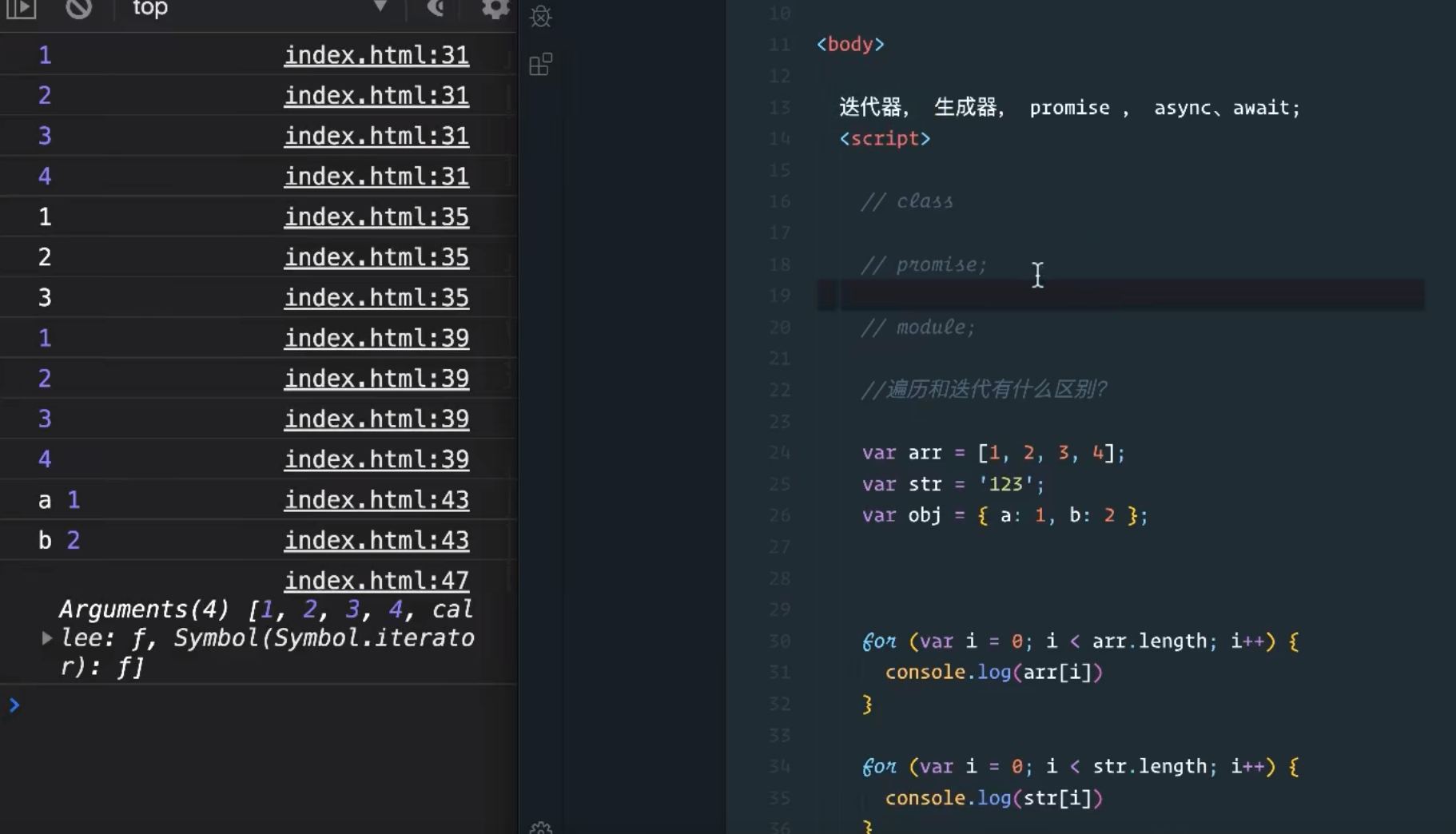Open index.html:35 link beside value 1
The image size is (1456, 834).
[376, 216]
